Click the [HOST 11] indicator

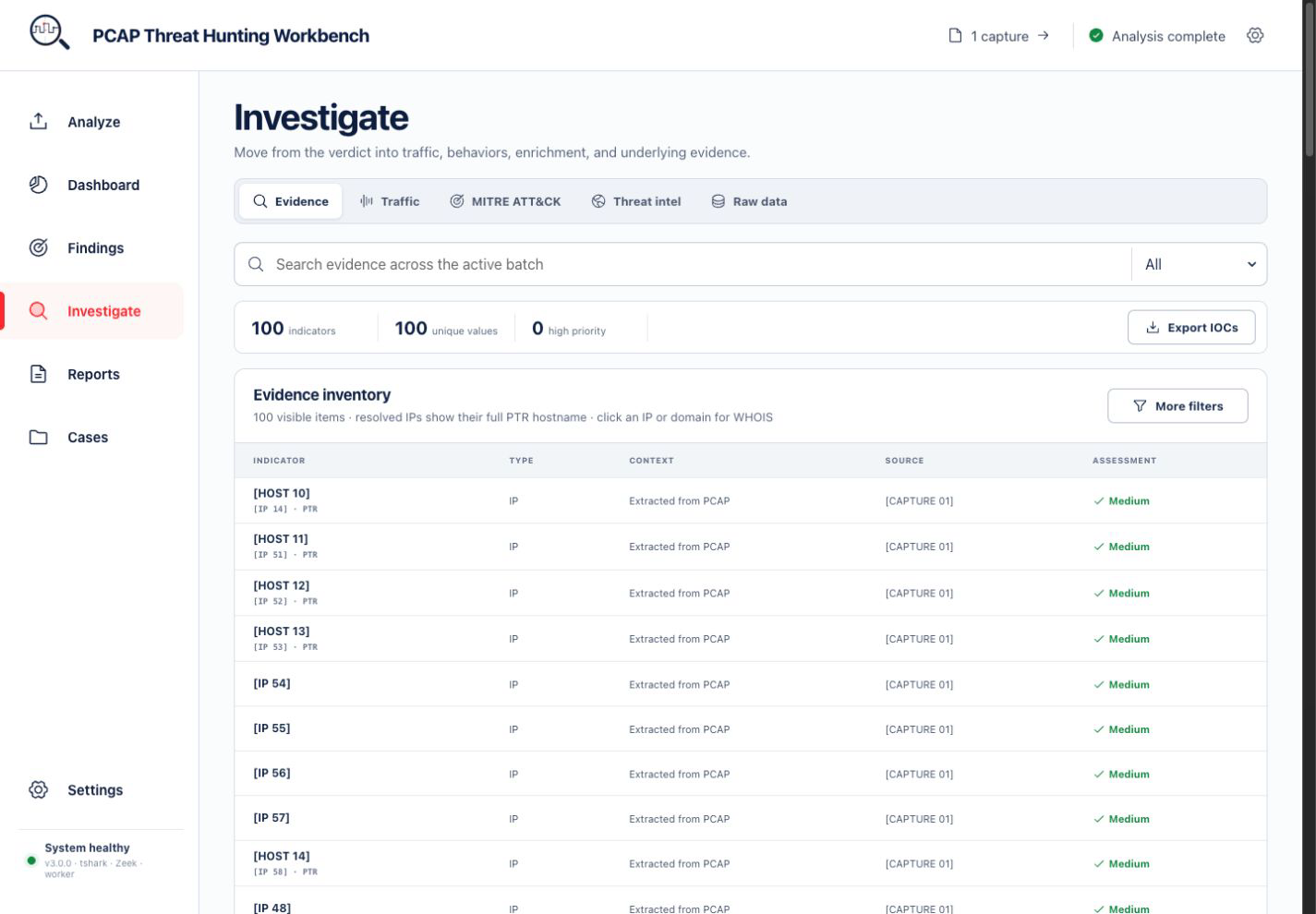tap(281, 538)
